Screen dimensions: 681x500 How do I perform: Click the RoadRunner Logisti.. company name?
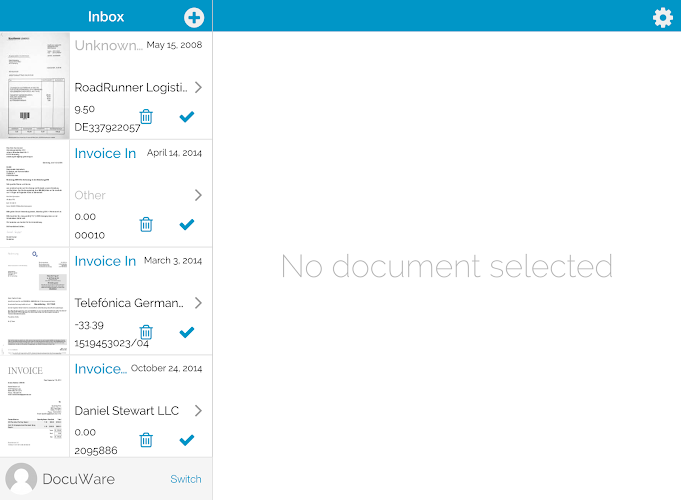(x=131, y=88)
